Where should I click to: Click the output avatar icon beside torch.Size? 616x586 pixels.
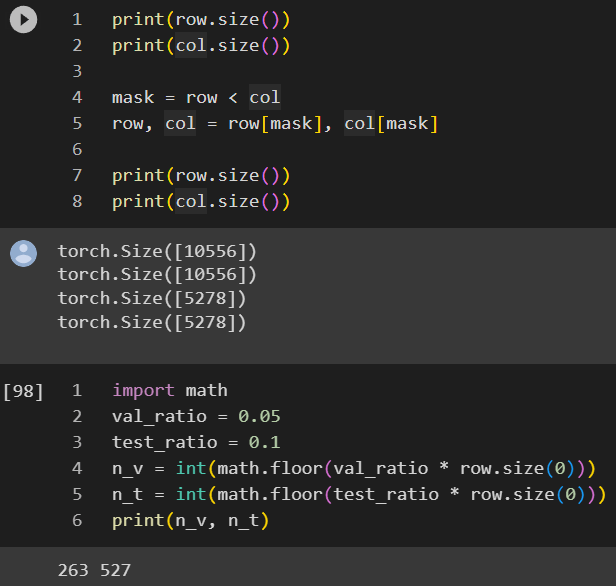[23, 253]
